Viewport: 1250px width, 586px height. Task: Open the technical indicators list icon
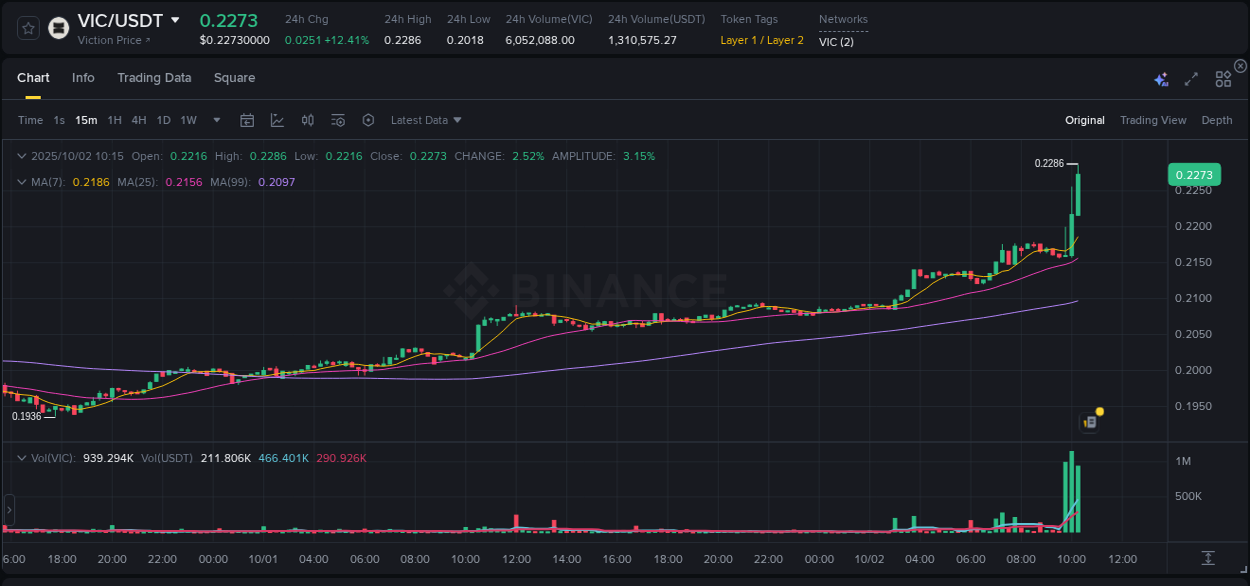pyautogui.click(x=338, y=120)
